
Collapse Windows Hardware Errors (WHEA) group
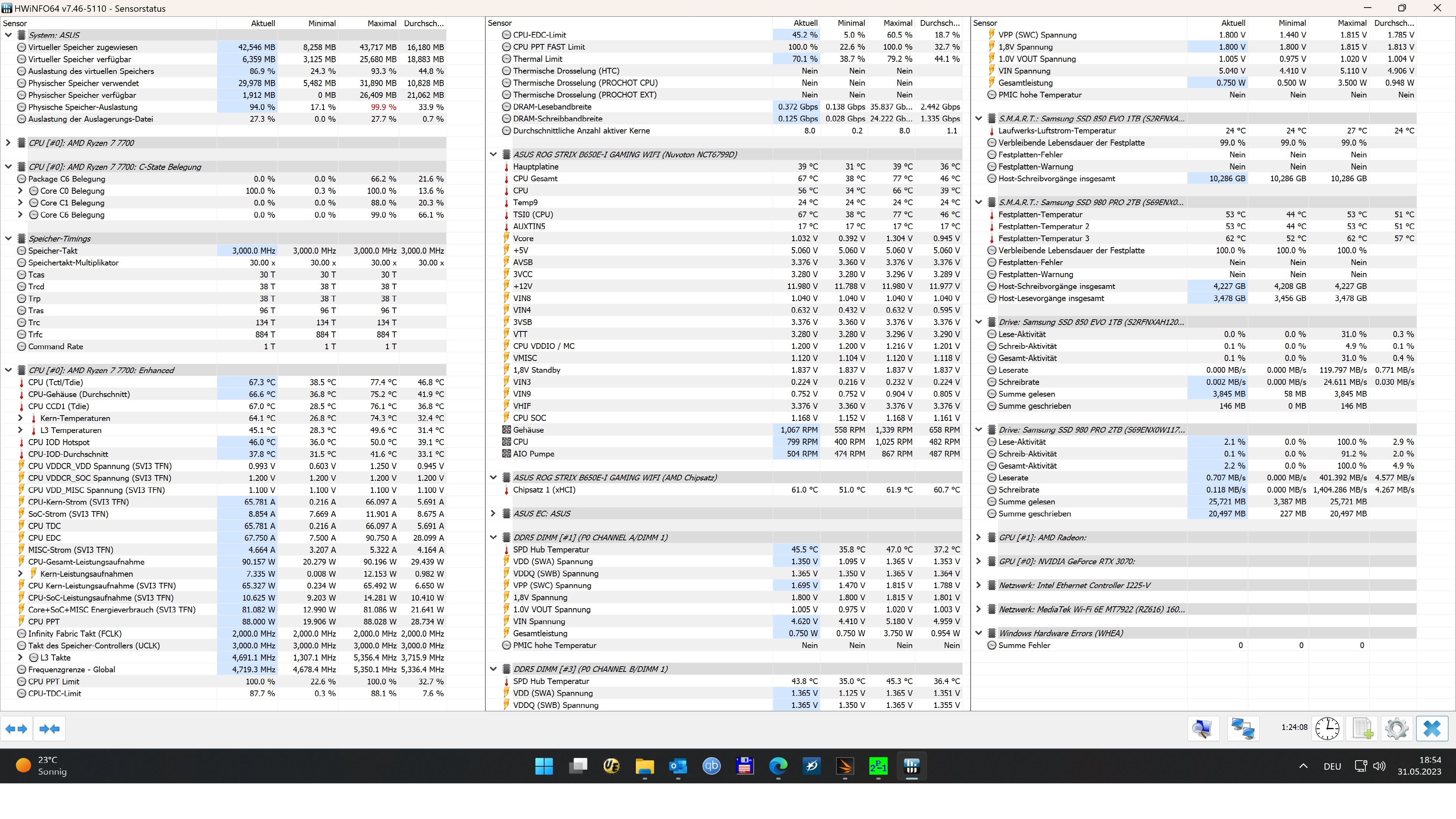point(978,633)
